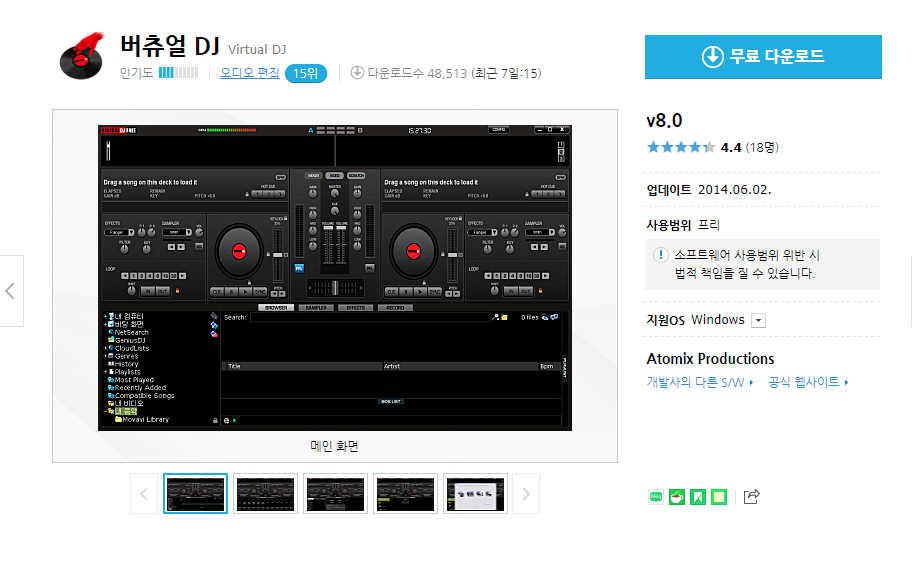Click the Atomix Productions developer name
This screenshot has width=912, height=564.
[710, 359]
